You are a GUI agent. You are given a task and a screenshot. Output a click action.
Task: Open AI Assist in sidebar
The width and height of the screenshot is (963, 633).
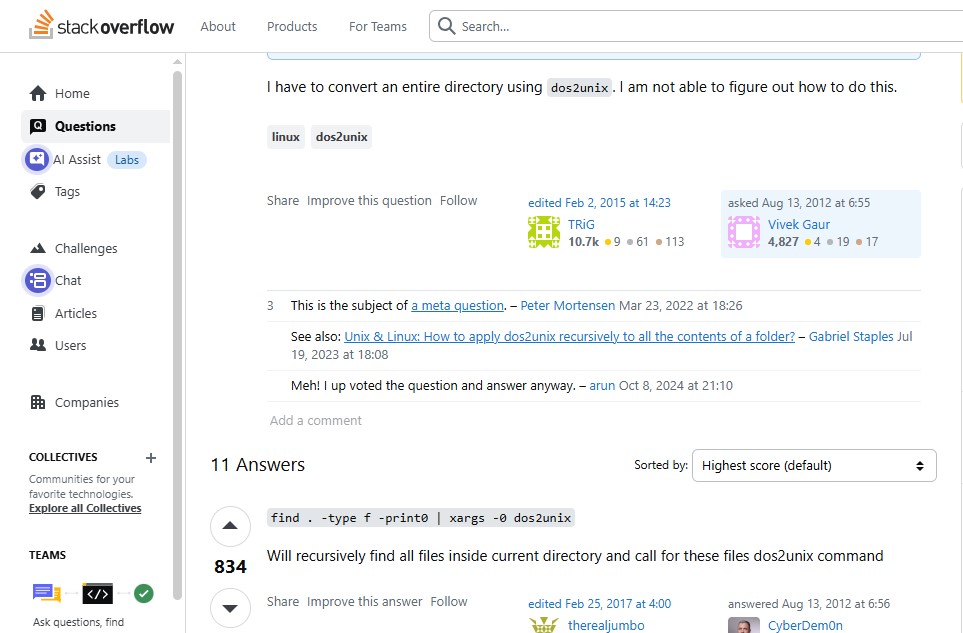pyautogui.click(x=77, y=160)
